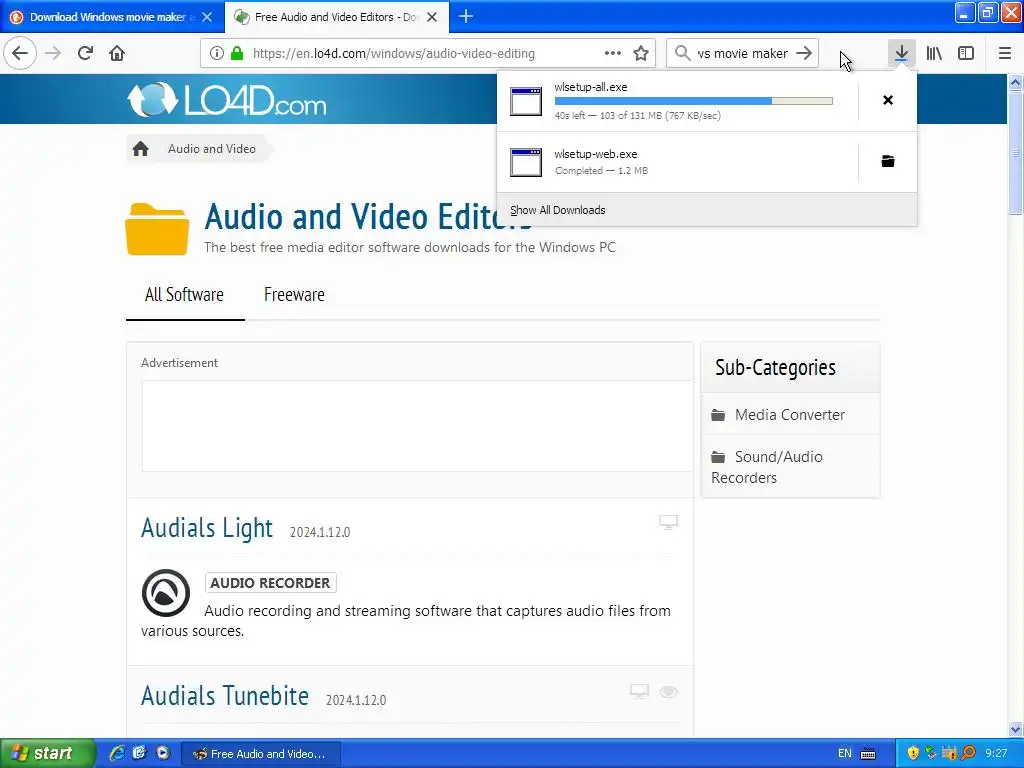Click the Free Audio and Video taskbar button
The image size is (1024, 768).
pos(261,754)
